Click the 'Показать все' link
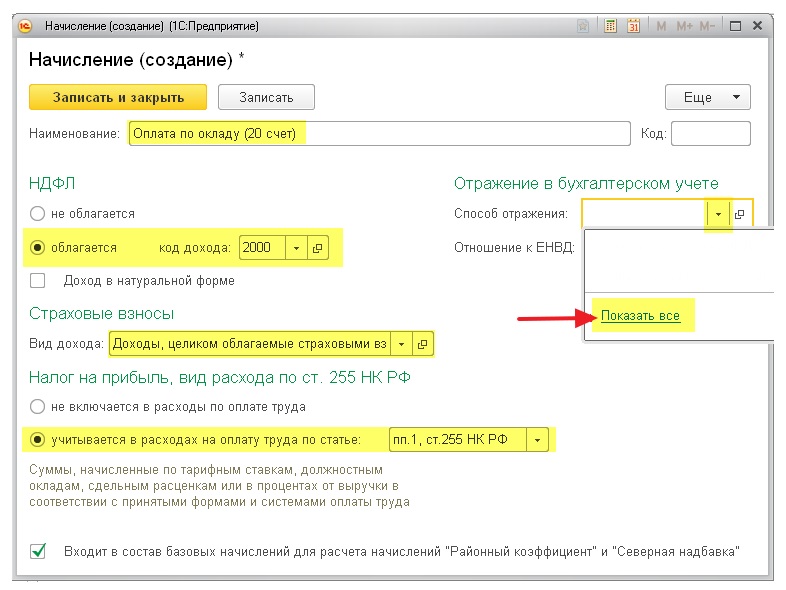Image resolution: width=786 pixels, height=590 pixels. pyautogui.click(x=640, y=316)
